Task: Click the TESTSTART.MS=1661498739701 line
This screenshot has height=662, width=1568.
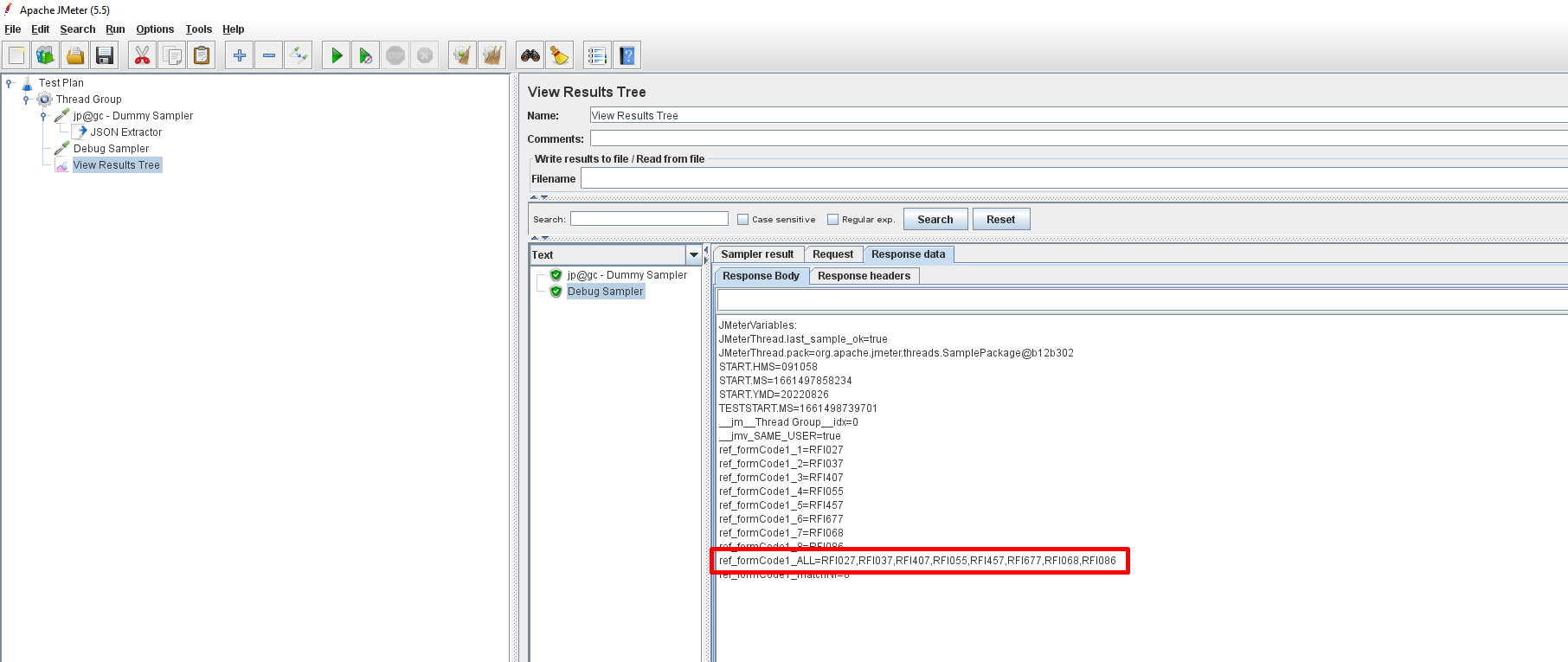Action: click(x=798, y=408)
